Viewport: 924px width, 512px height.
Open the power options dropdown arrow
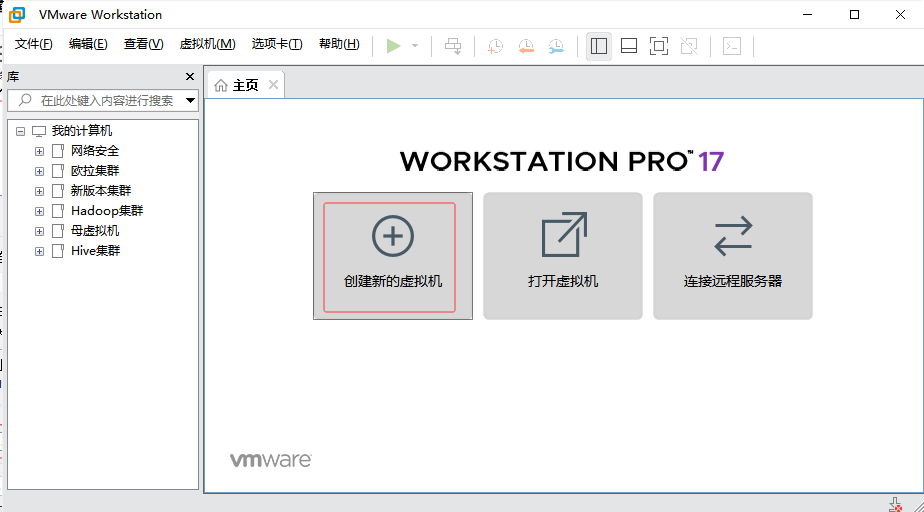(x=415, y=46)
